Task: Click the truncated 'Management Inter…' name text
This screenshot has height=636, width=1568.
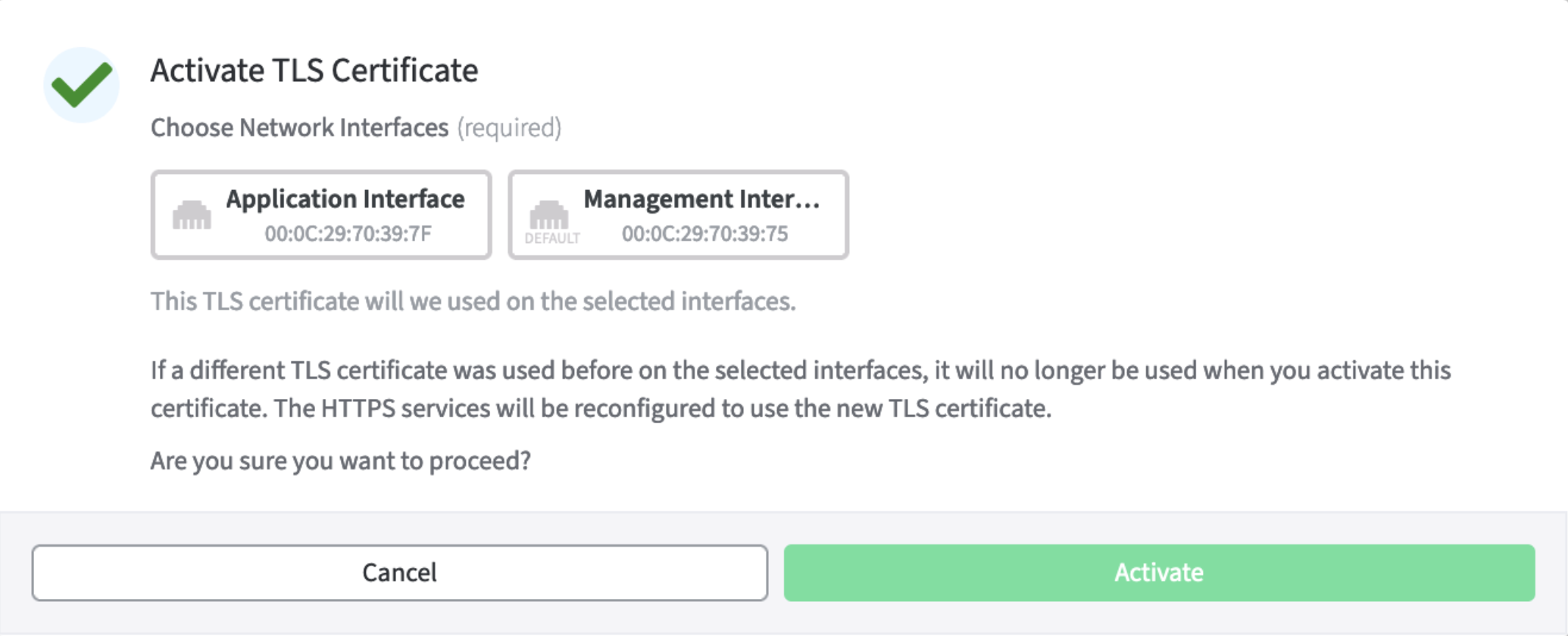Action: tap(701, 199)
